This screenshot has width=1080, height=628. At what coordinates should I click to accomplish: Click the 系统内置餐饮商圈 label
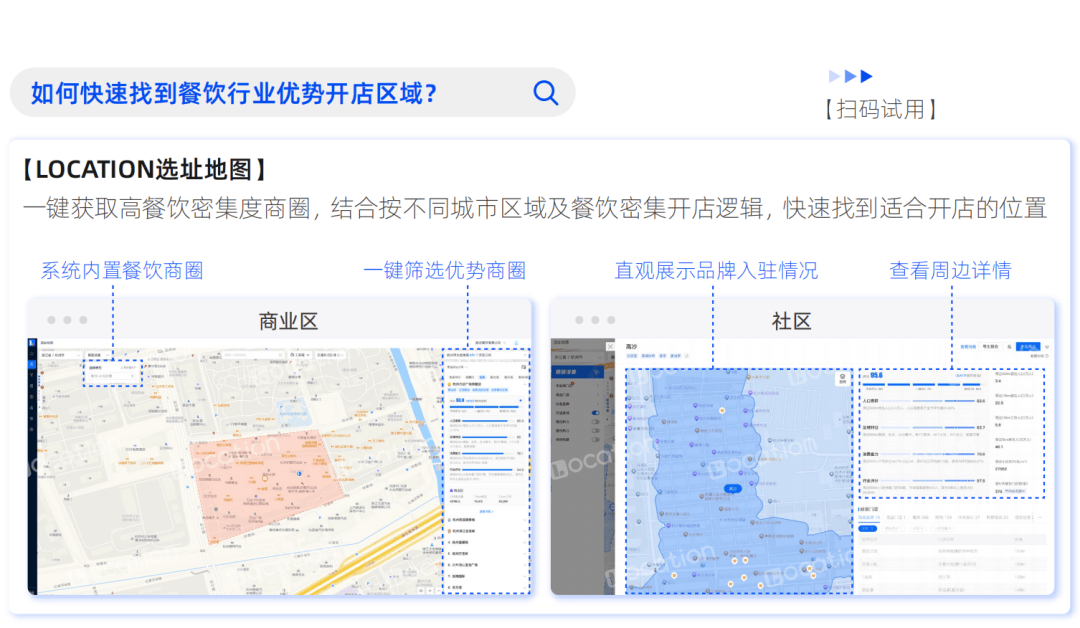122,271
